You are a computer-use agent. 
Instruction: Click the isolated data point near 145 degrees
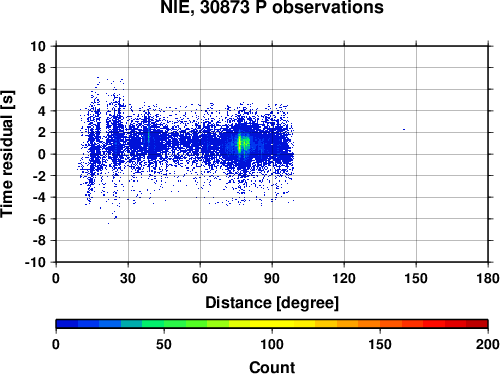pyautogui.click(x=404, y=129)
